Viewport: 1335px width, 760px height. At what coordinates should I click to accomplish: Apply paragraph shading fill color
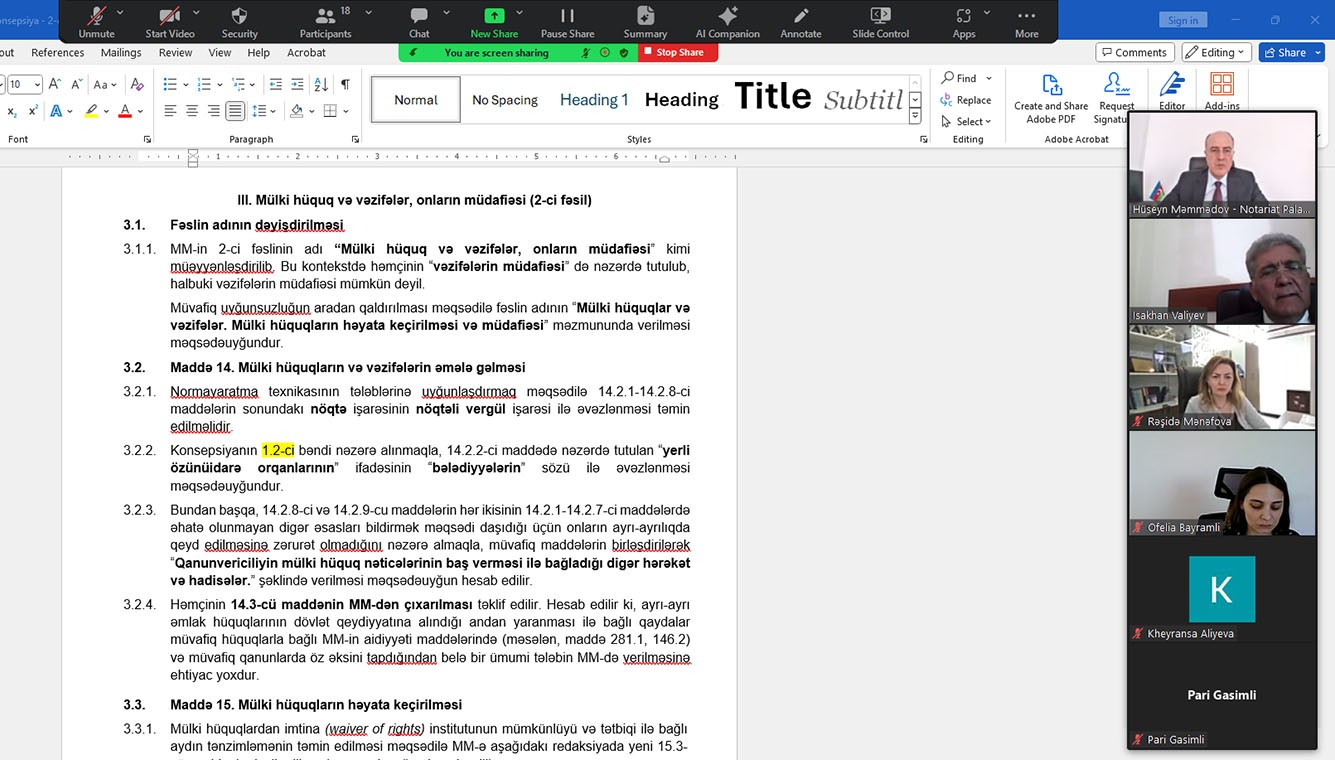[297, 111]
